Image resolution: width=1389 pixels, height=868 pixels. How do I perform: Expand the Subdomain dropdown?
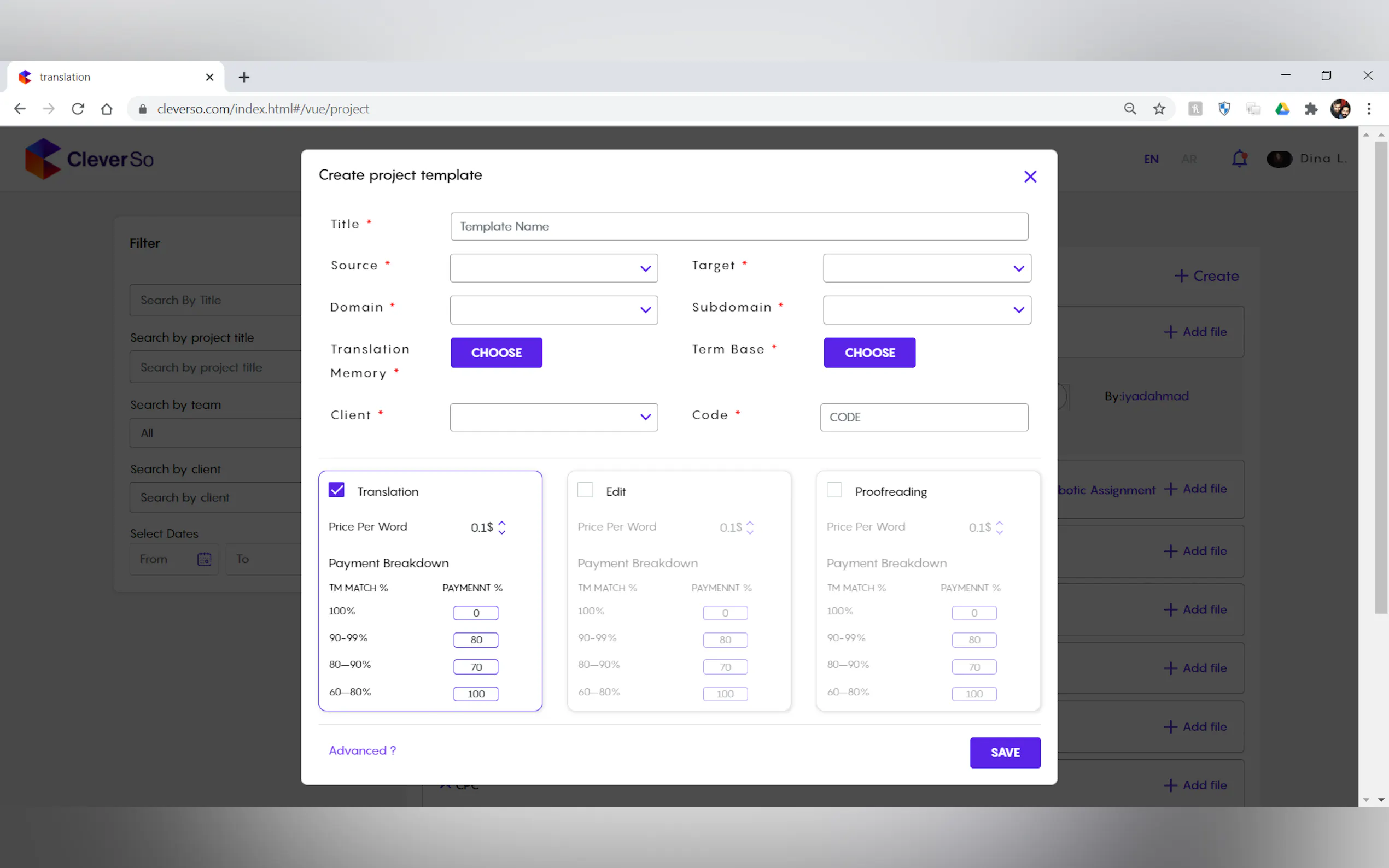pyautogui.click(x=926, y=310)
